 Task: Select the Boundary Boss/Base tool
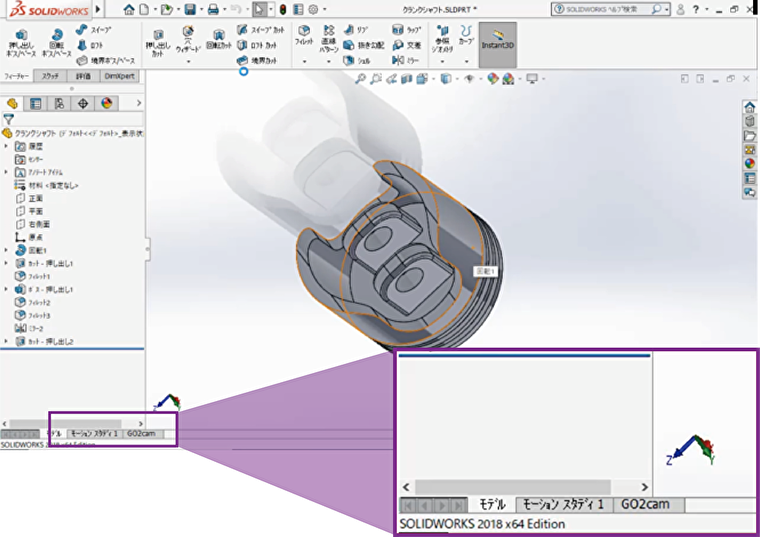(x=106, y=61)
